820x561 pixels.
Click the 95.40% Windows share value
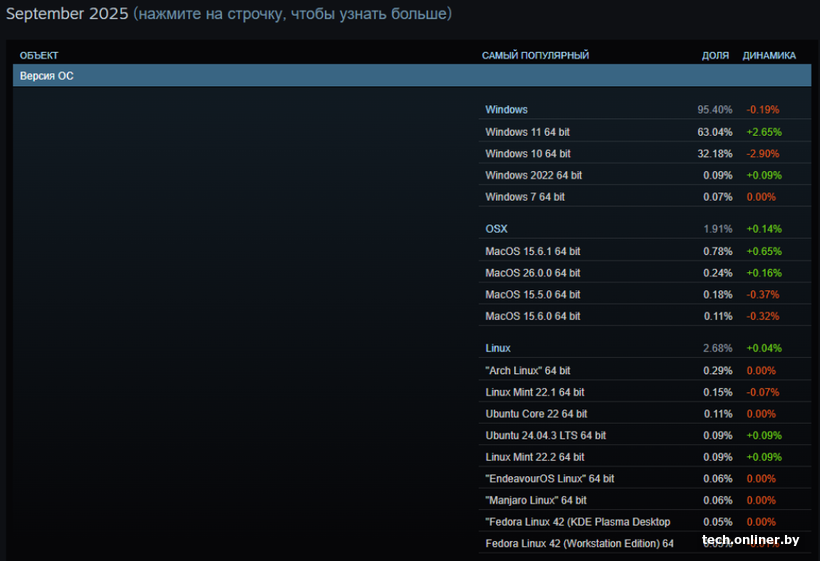[714, 110]
